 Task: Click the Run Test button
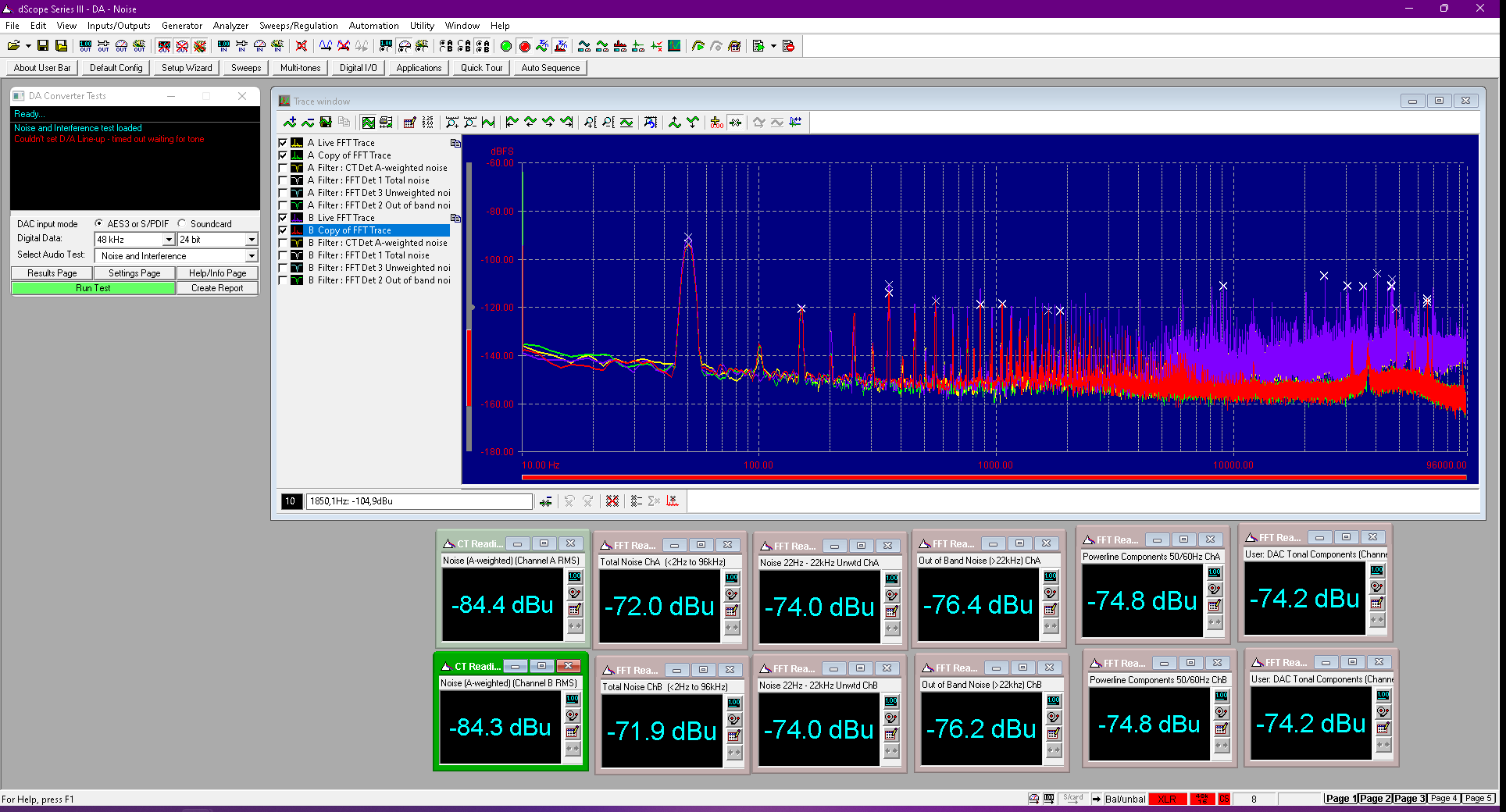pyautogui.click(x=93, y=288)
